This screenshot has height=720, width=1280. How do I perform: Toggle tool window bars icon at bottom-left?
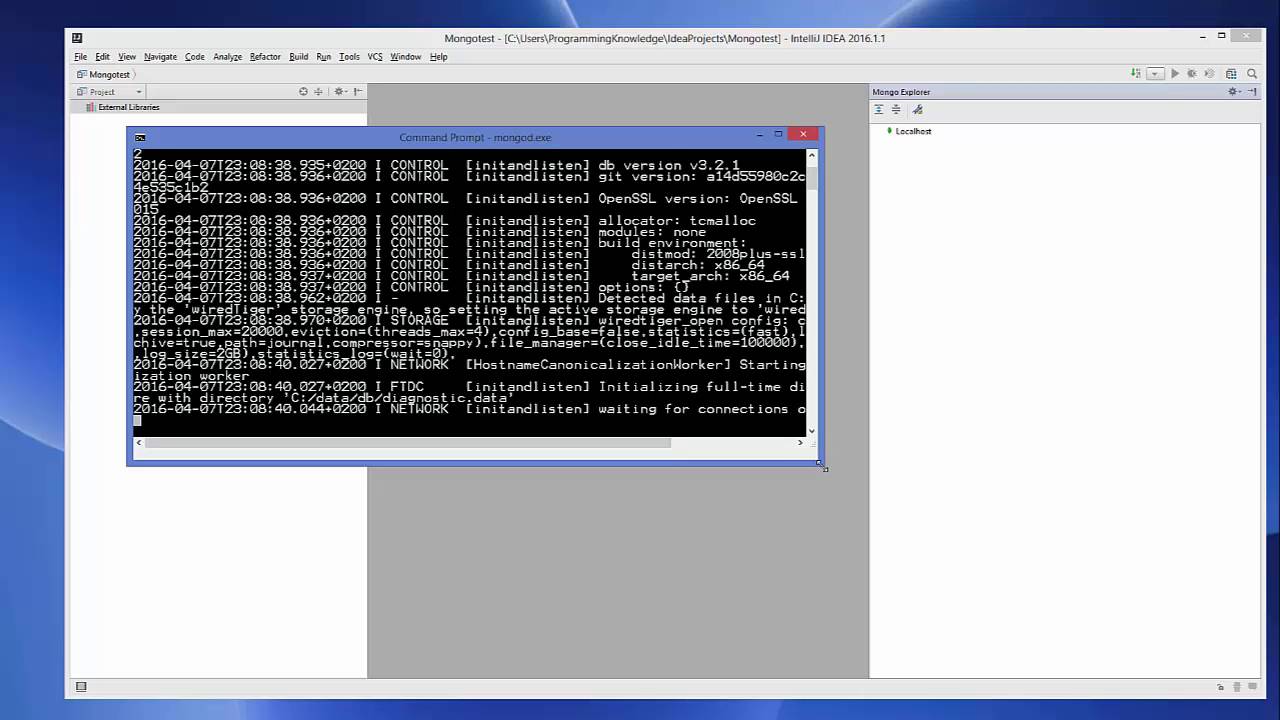pyautogui.click(x=81, y=686)
